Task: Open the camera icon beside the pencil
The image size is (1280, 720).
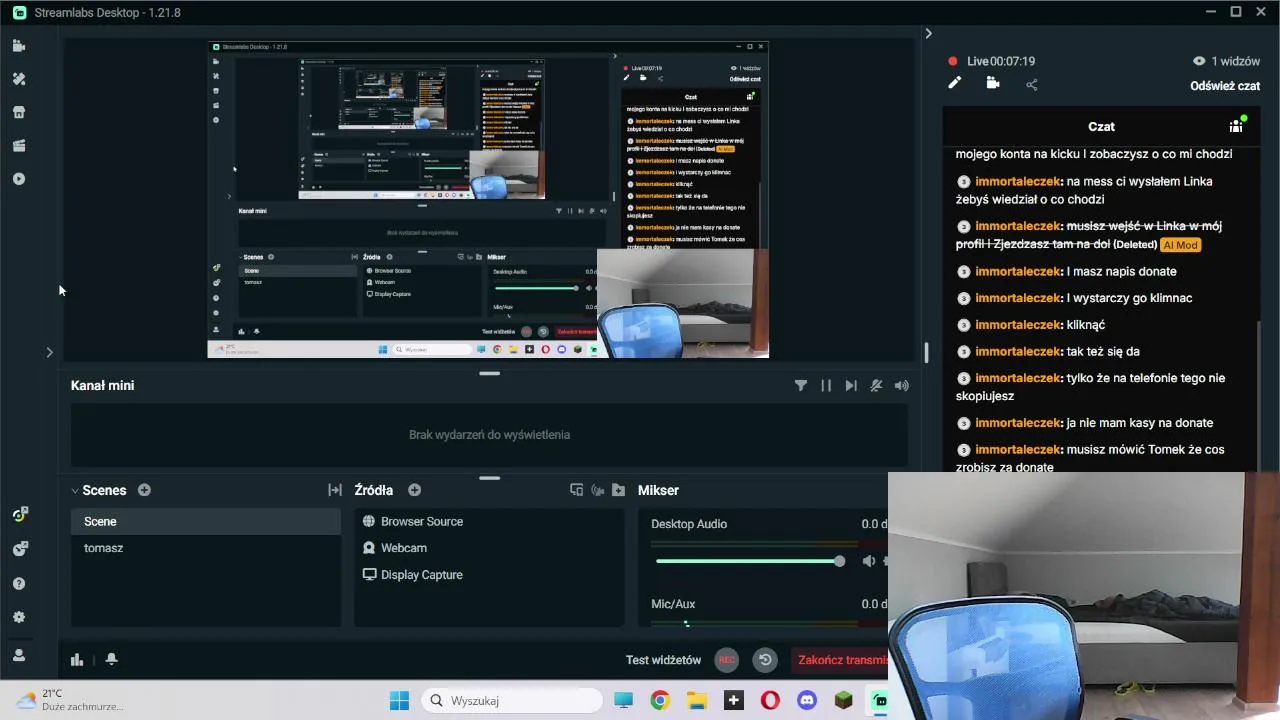Action: [993, 84]
